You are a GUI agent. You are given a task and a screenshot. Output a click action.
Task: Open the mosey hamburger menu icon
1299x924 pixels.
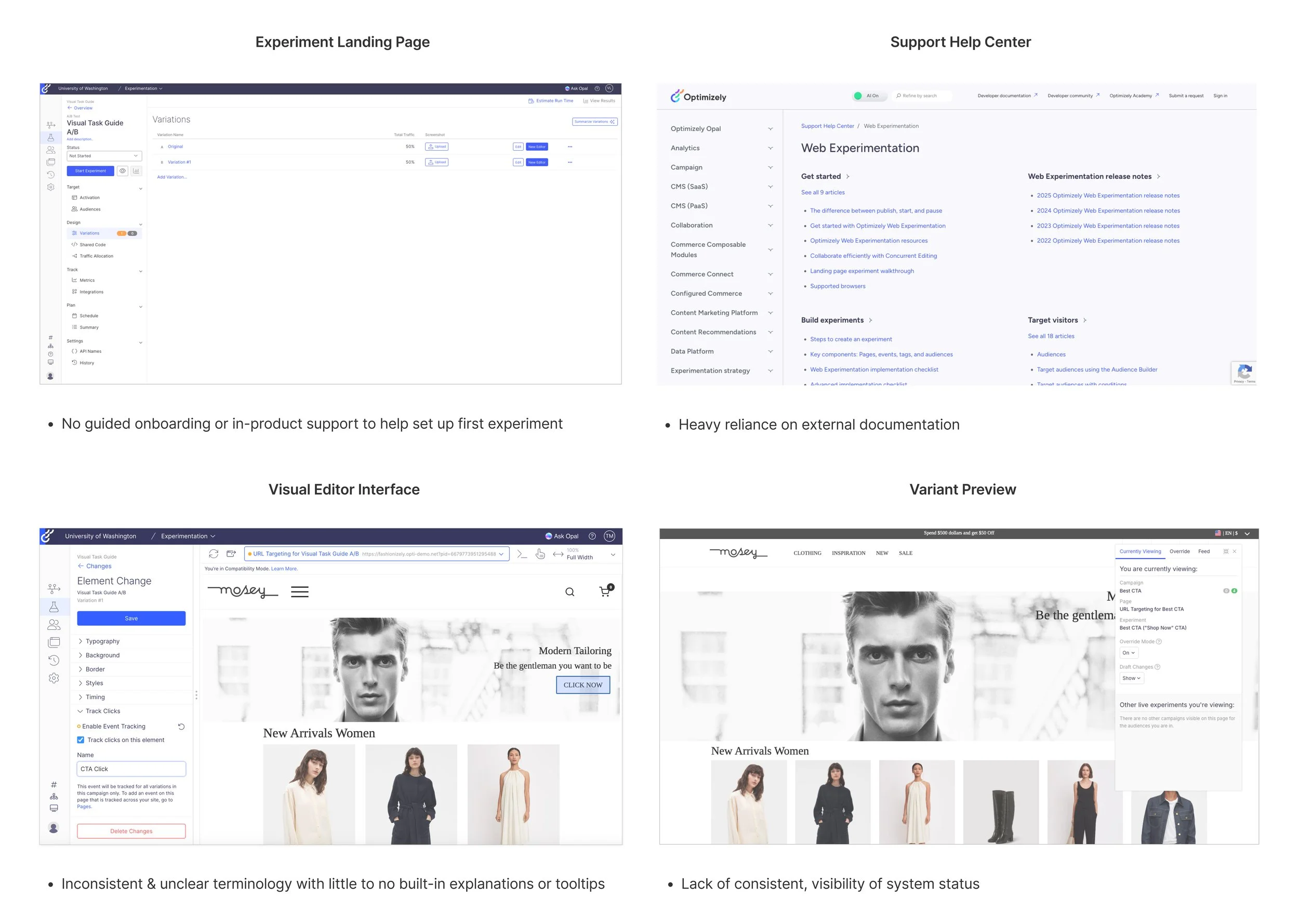pyautogui.click(x=299, y=592)
